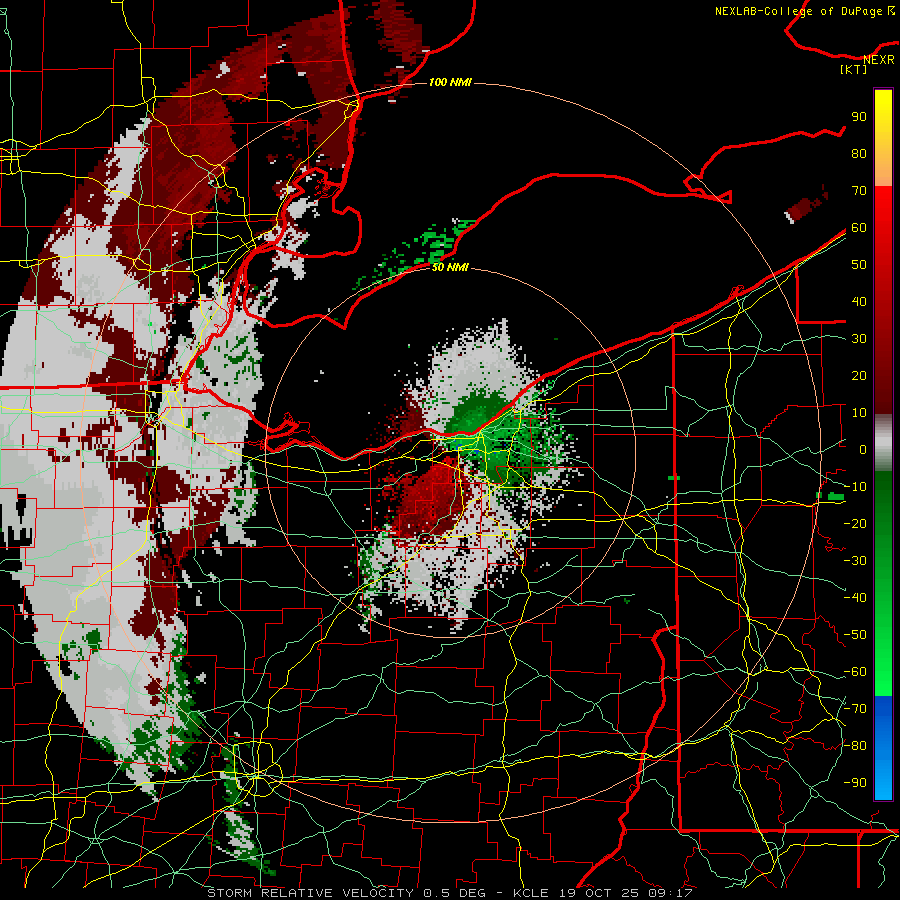900x900 pixels.
Task: Click the gray near-zero segment of color bar
Action: [x=883, y=442]
